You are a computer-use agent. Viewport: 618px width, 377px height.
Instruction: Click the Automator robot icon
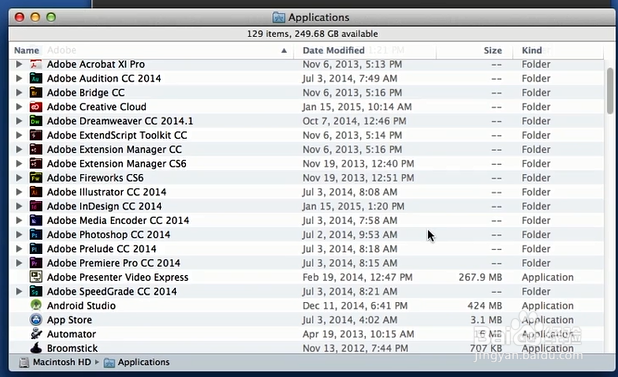point(36,334)
